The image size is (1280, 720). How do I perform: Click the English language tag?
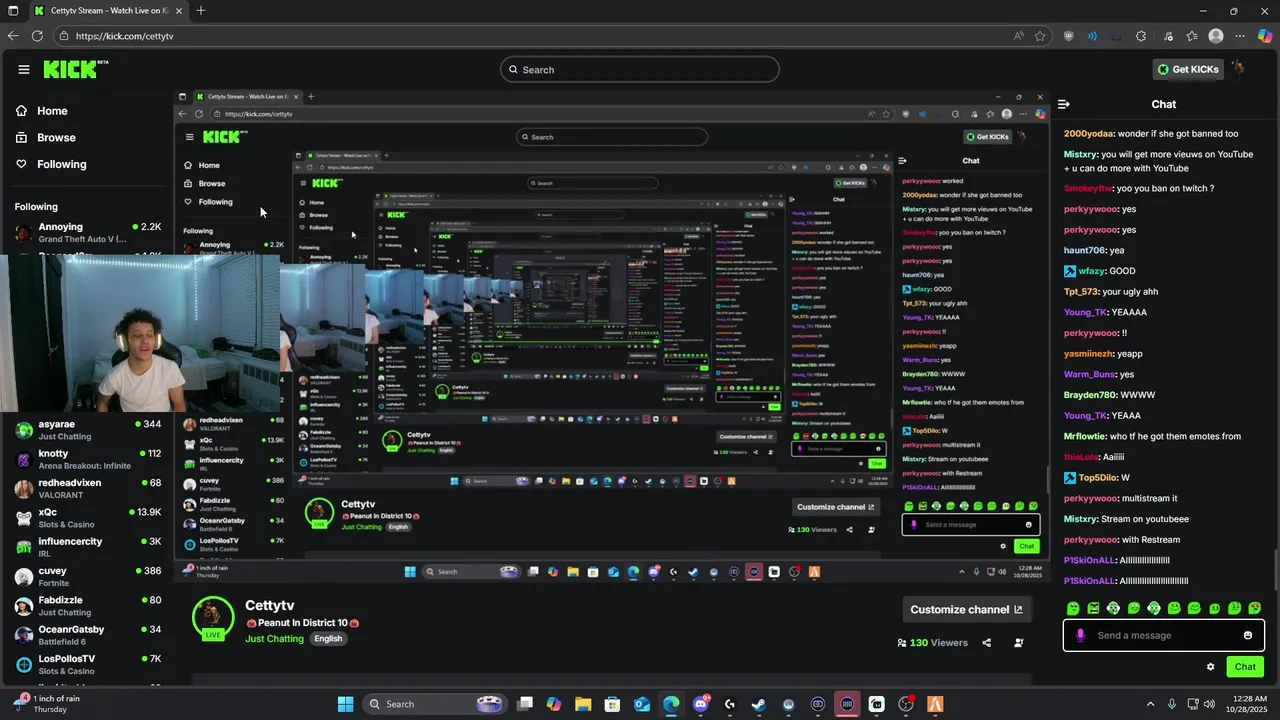(x=328, y=639)
